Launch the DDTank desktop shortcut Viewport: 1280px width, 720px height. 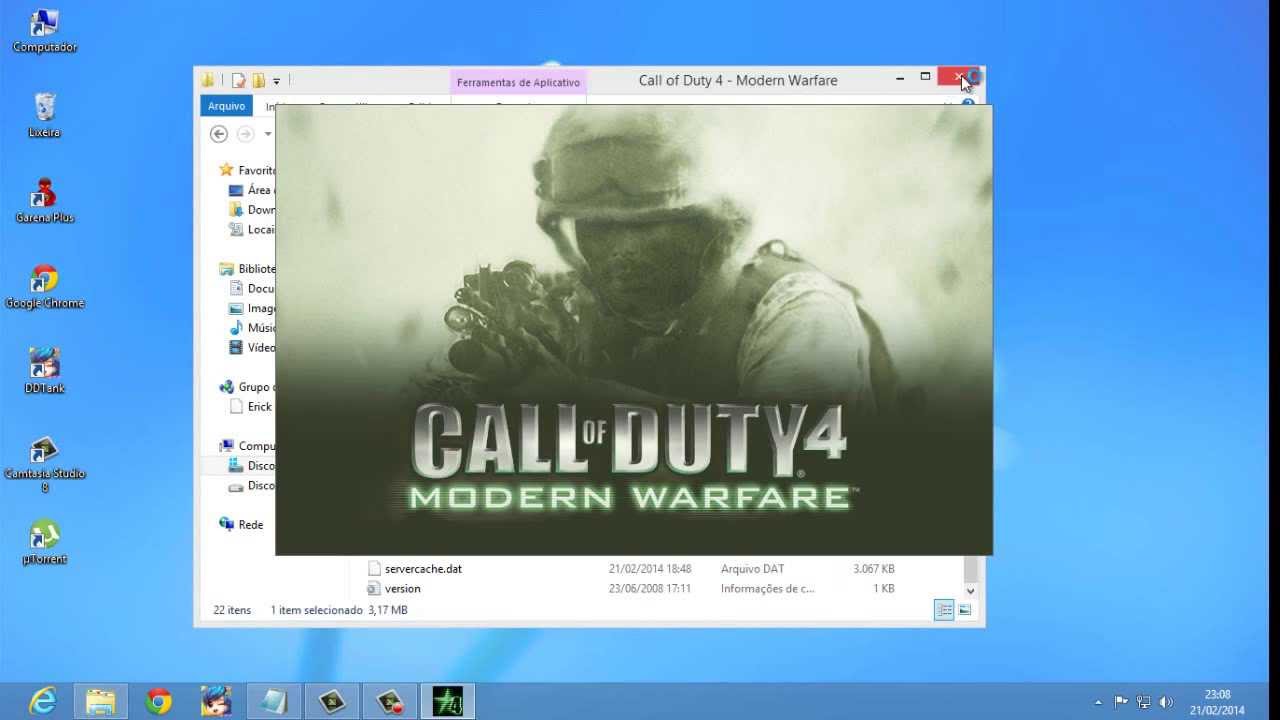point(45,371)
